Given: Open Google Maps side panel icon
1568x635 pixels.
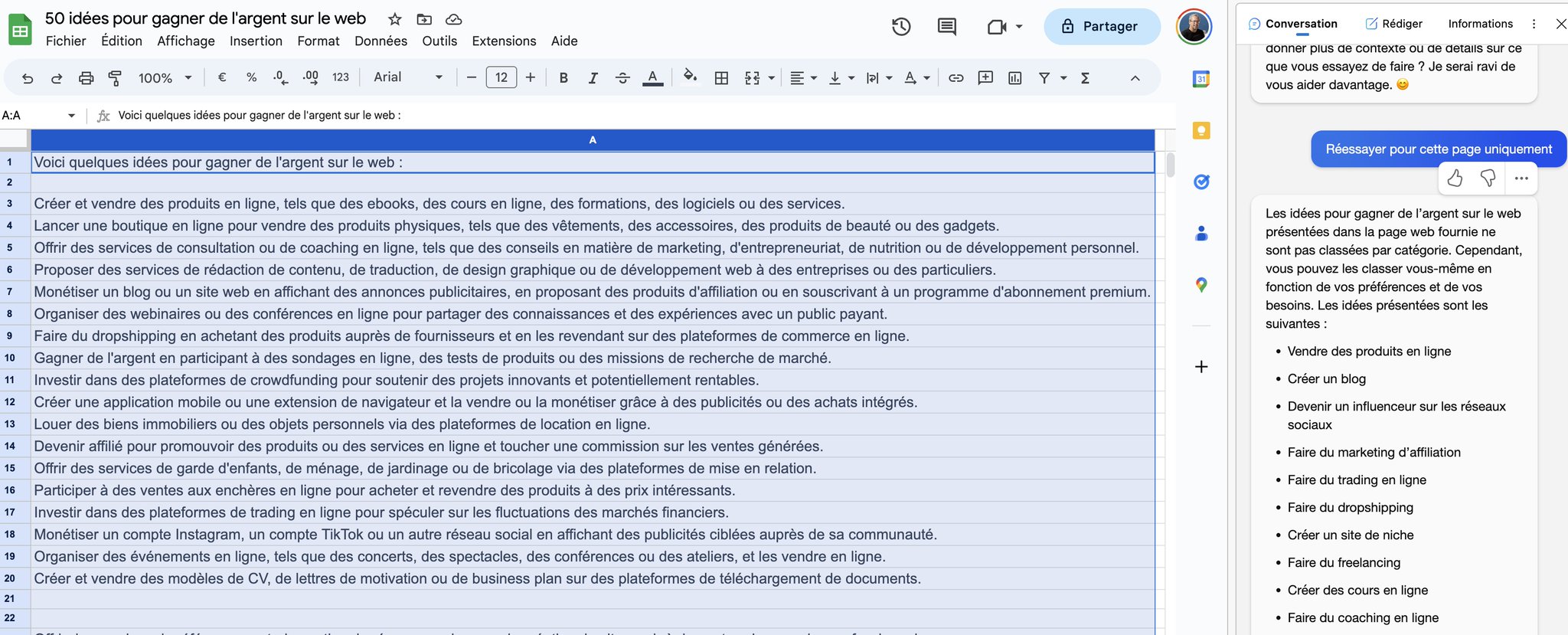Looking at the screenshot, I should coord(1201,285).
